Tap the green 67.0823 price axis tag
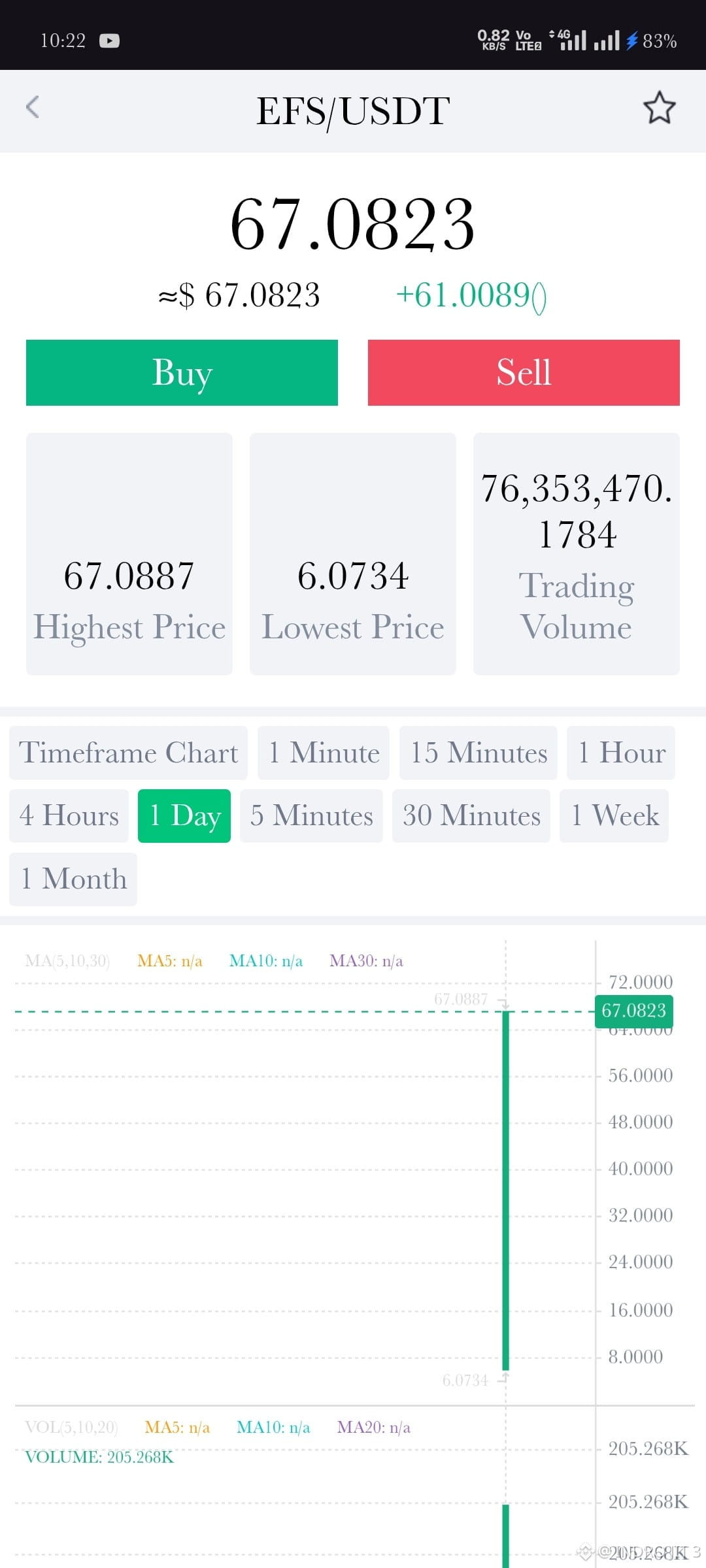This screenshot has width=706, height=1568. pos(633,1011)
